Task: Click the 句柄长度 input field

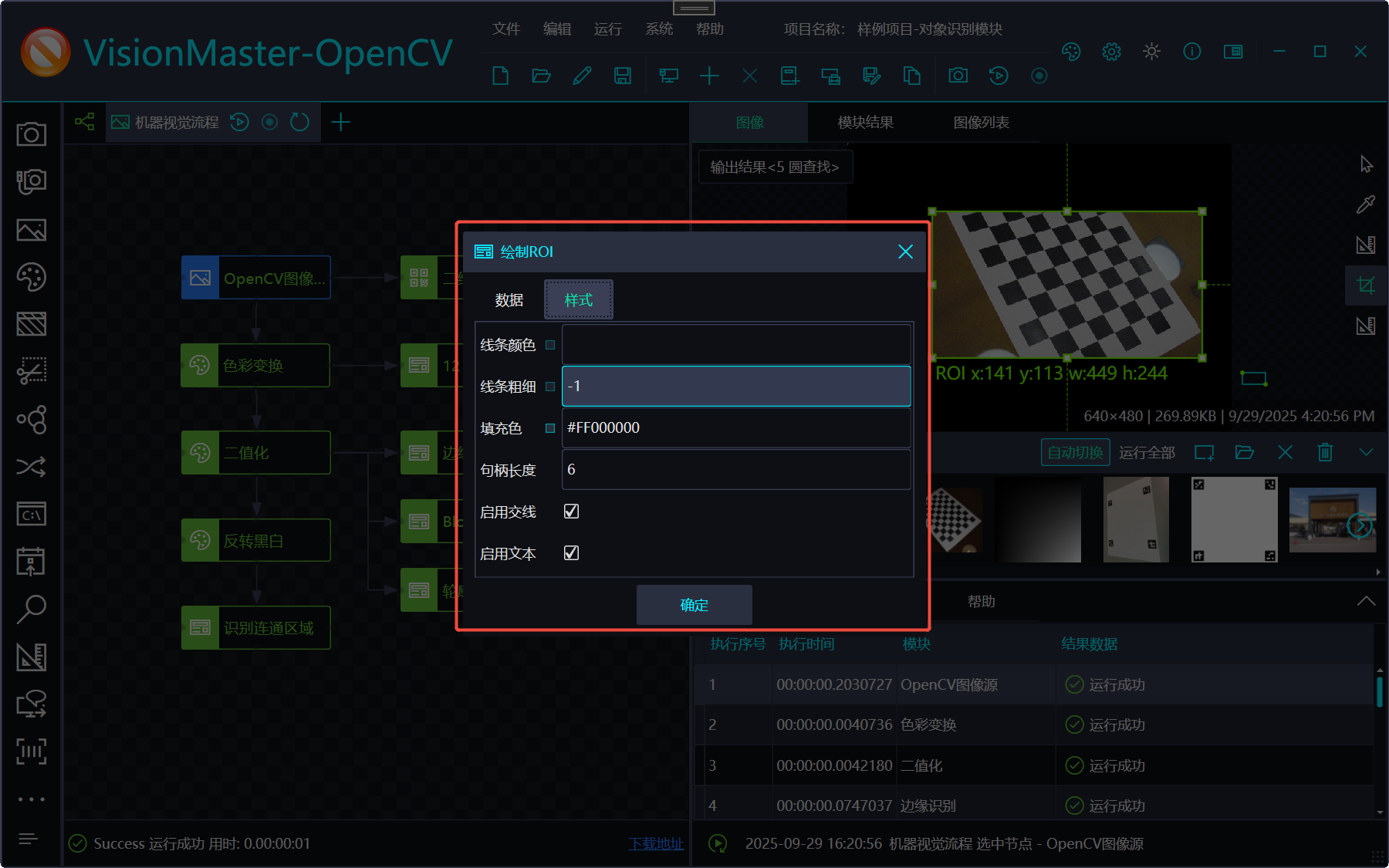Action: (x=736, y=470)
